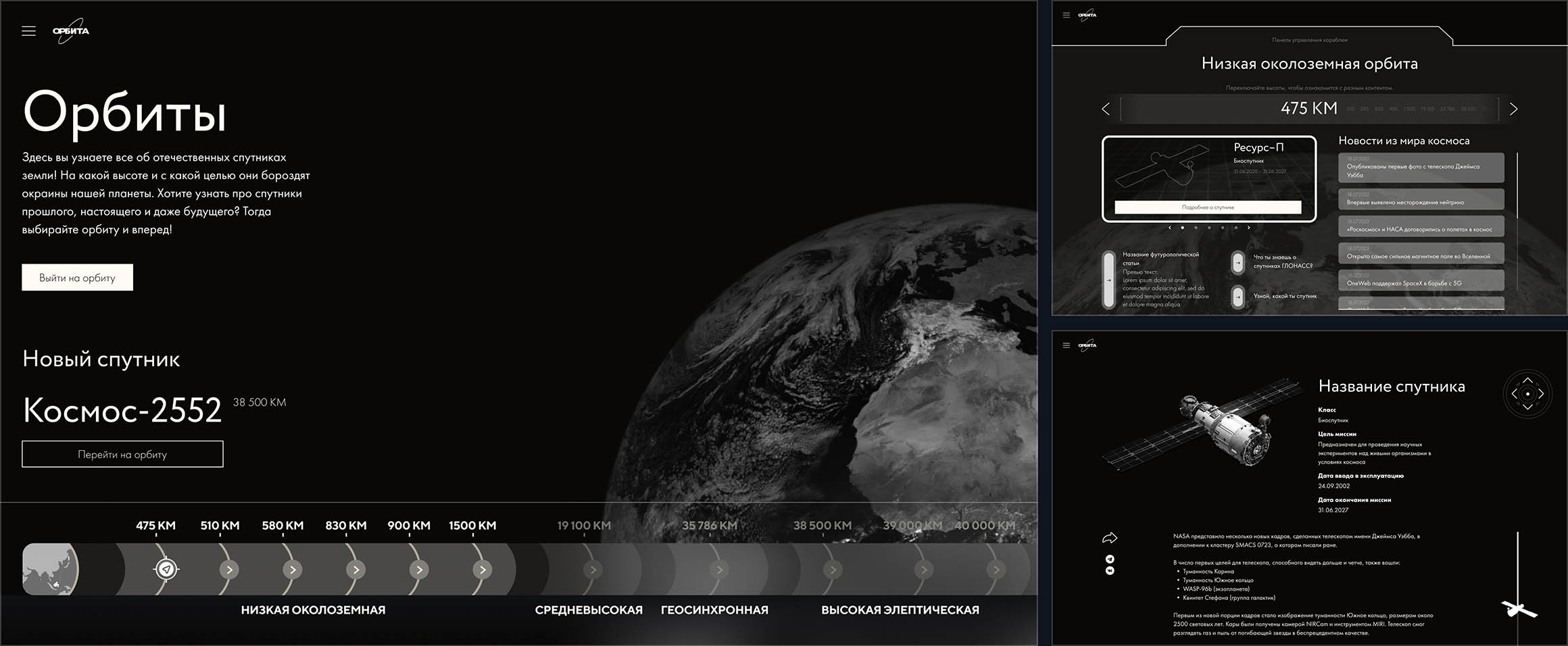Click previous arrow of satellite card carousel
Image resolution: width=1568 pixels, height=646 pixels.
tap(1169, 228)
